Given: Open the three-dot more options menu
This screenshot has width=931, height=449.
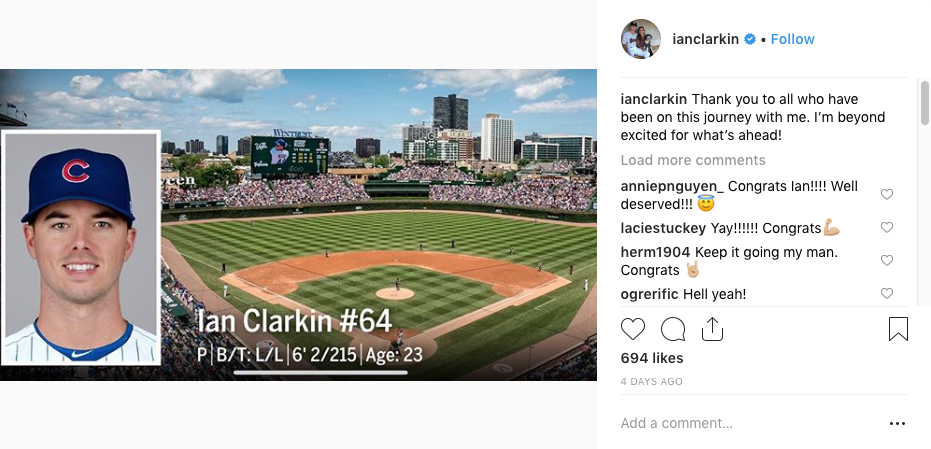Looking at the screenshot, I should 897,423.
